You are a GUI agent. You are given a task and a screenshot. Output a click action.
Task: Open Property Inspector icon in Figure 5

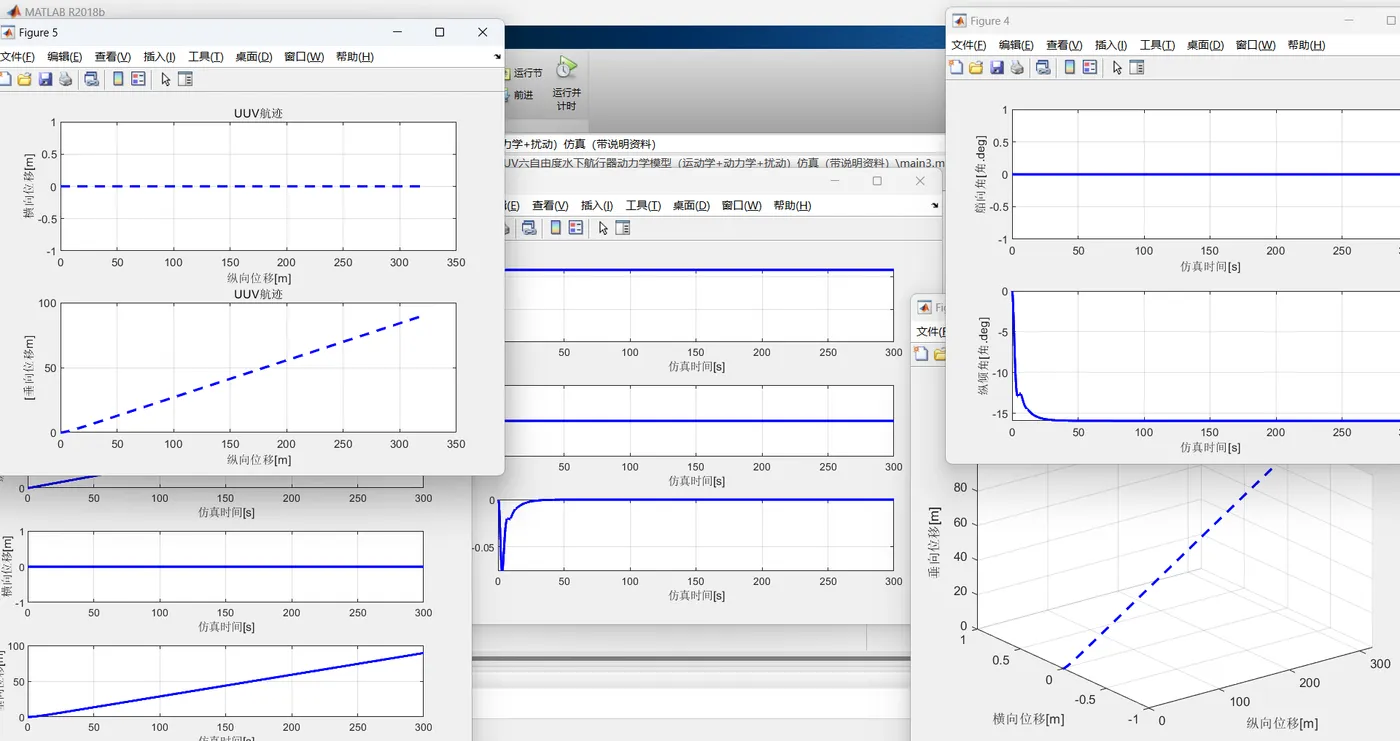click(x=185, y=79)
